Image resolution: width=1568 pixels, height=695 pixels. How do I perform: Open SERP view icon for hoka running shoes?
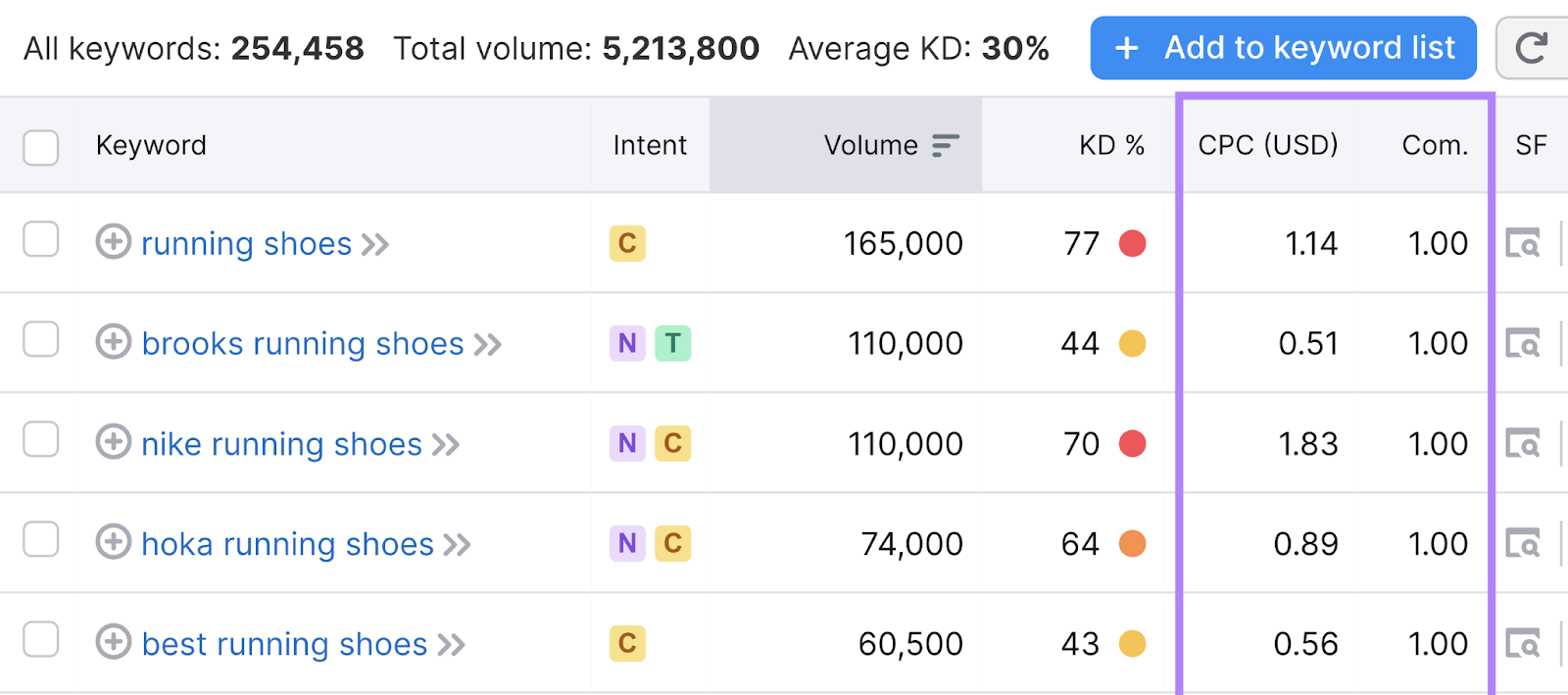1523,543
